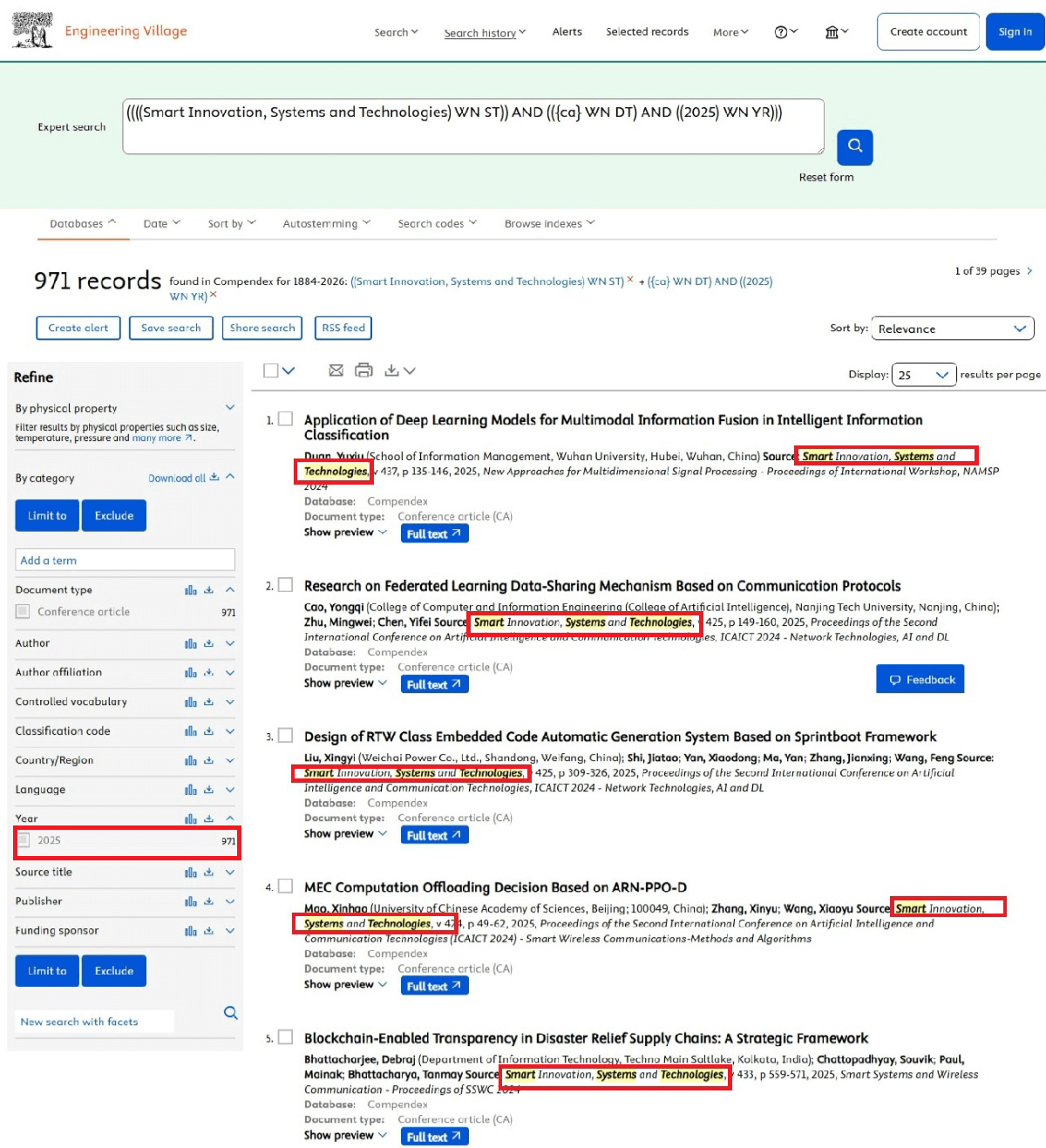Download the Language facet data
This screenshot has width=1046, height=1148.
(208, 790)
